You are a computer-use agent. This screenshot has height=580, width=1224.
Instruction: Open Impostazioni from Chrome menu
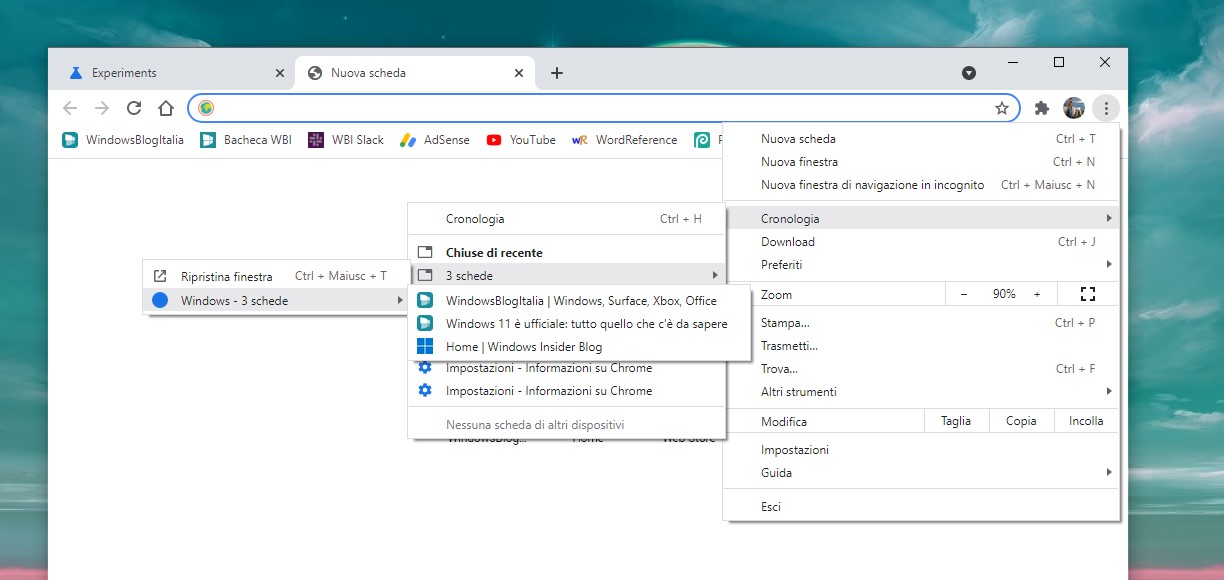(921, 450)
